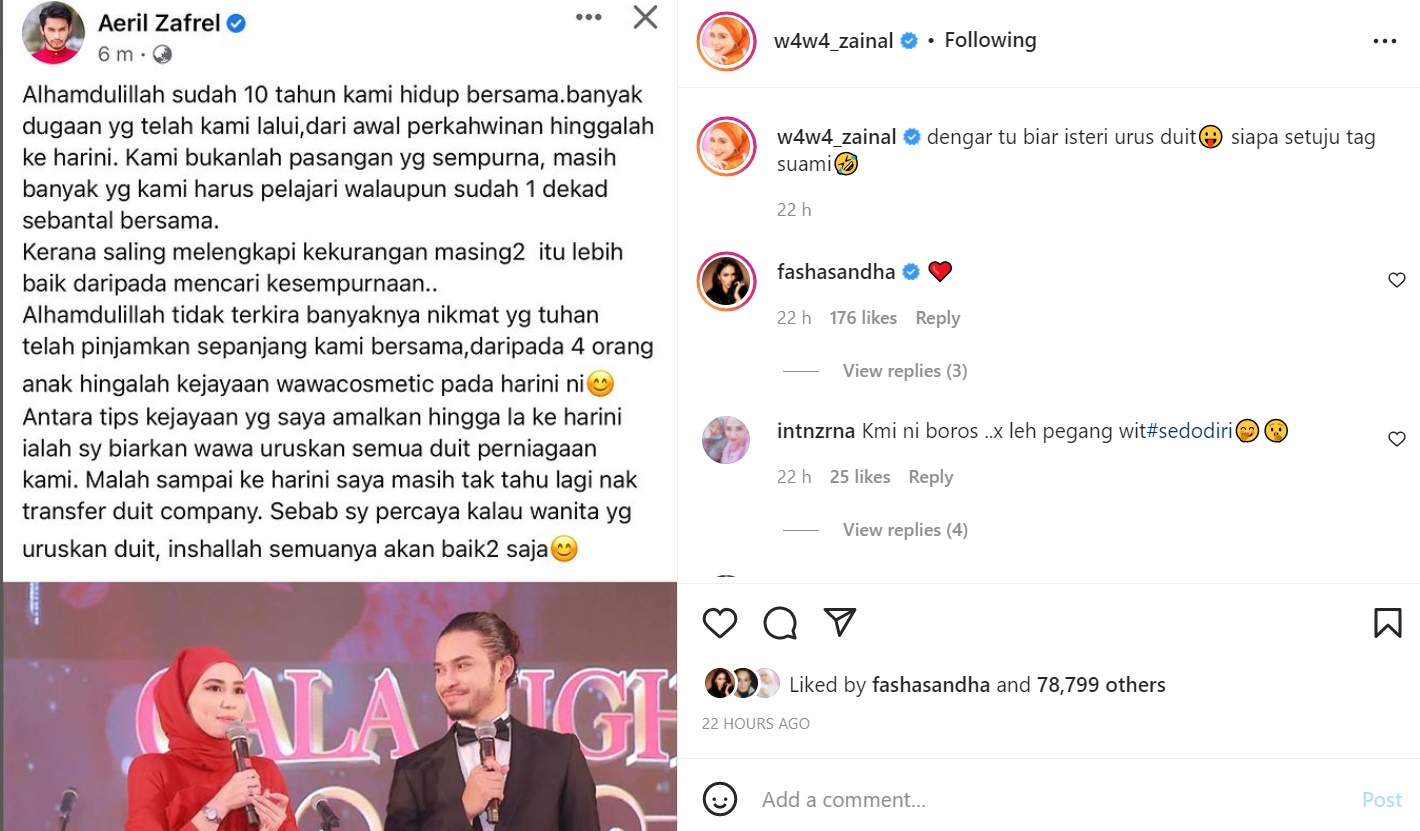Reply to intnzrna's comment
Screen dimensions: 1420x831
[930, 477]
